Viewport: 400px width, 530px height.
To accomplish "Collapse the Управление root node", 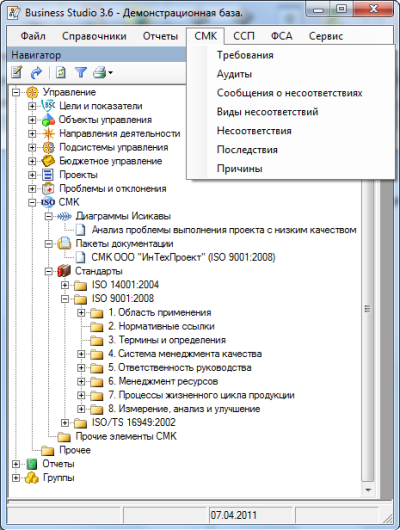I will click(x=16, y=92).
